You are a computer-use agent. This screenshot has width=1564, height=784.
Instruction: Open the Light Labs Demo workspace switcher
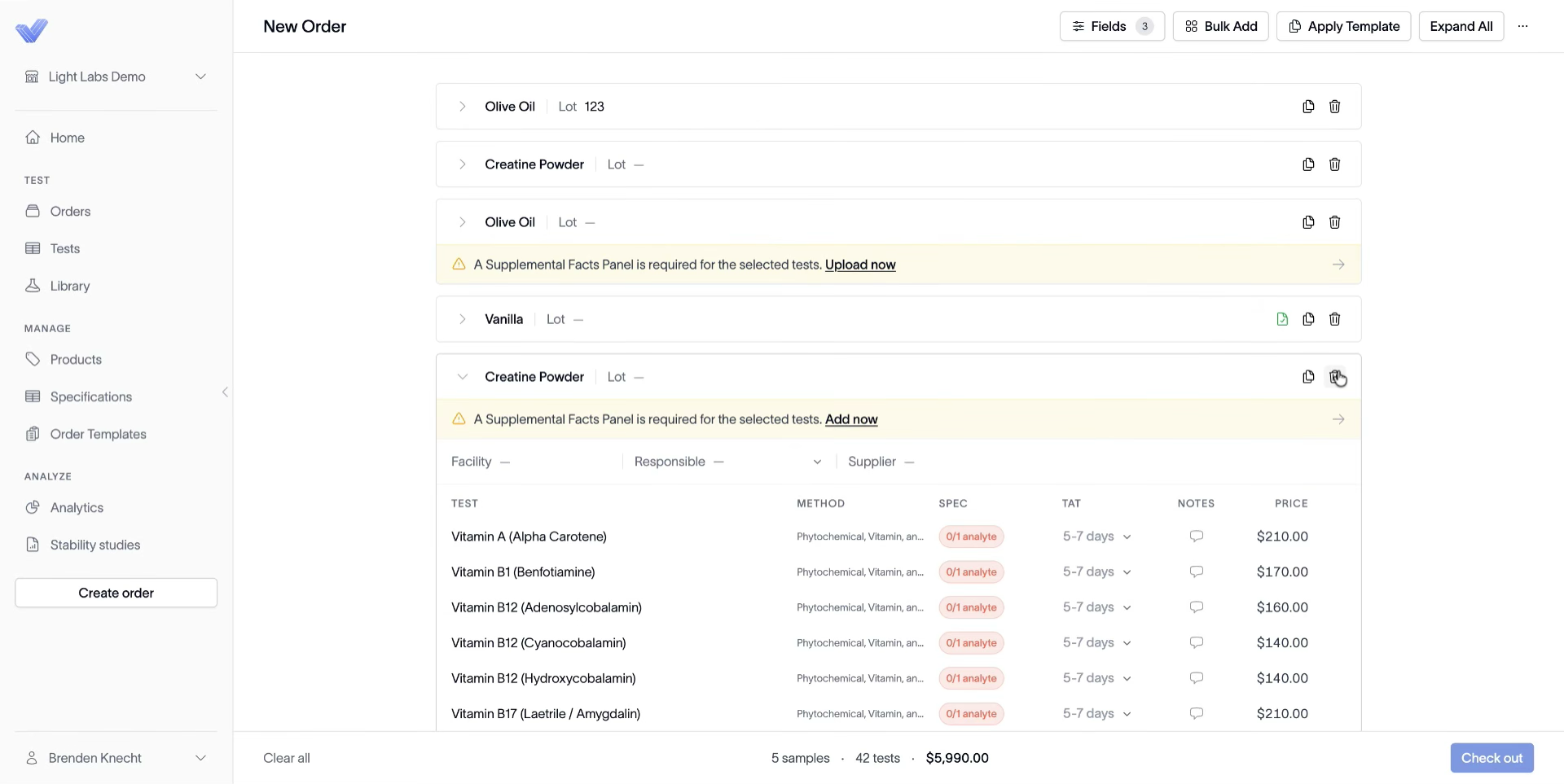(116, 77)
